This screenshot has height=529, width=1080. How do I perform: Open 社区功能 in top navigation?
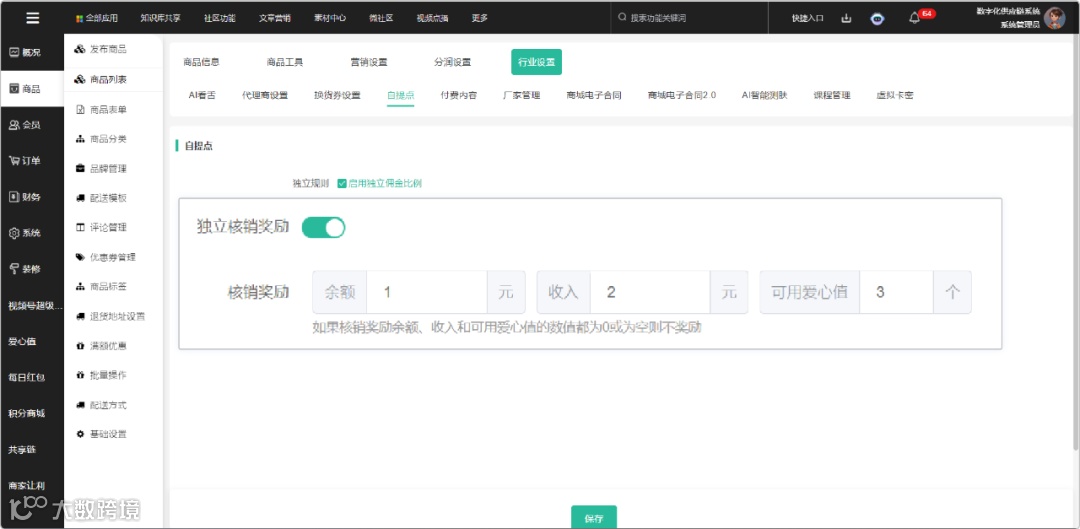point(220,19)
